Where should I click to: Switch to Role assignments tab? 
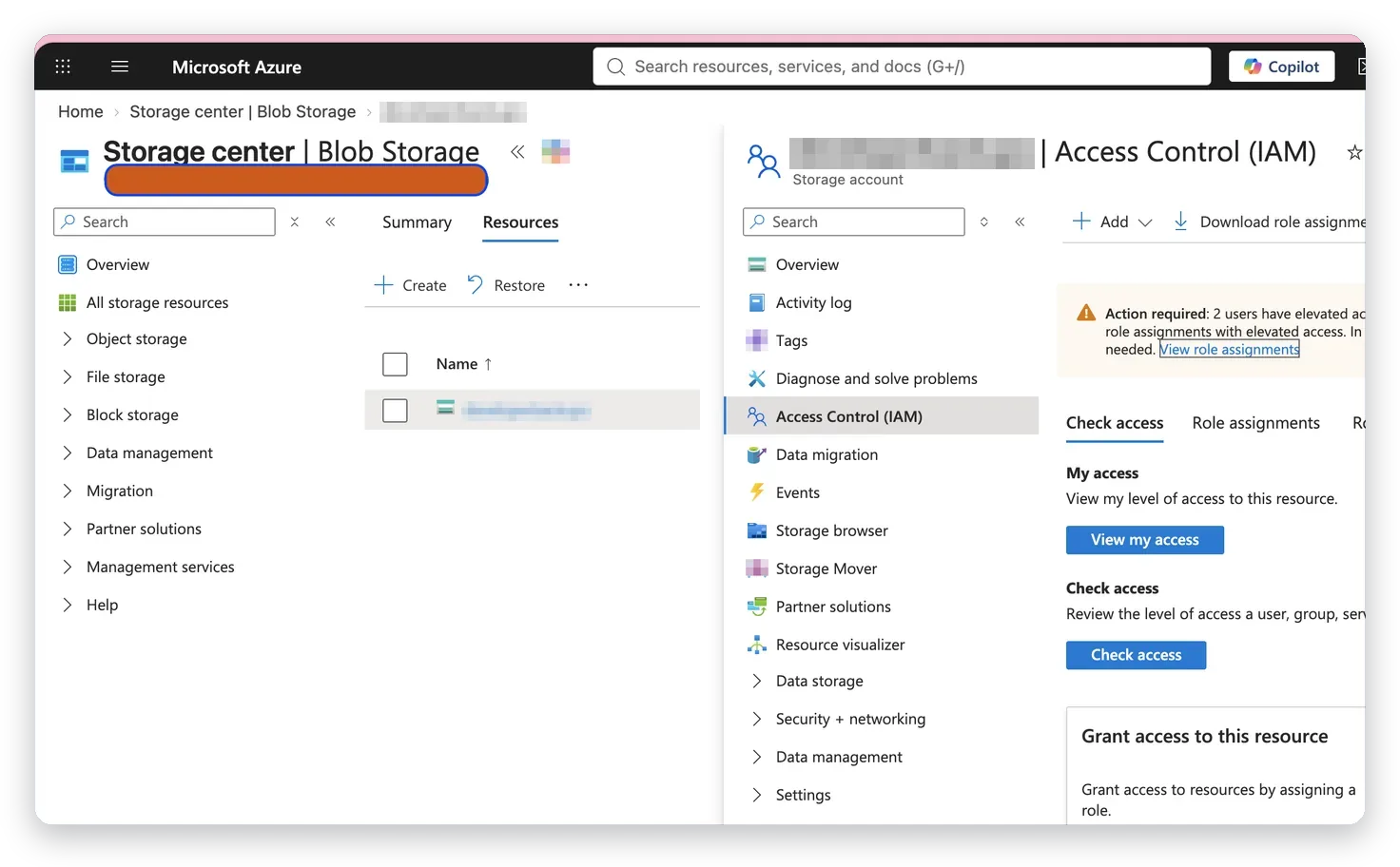coord(1255,423)
